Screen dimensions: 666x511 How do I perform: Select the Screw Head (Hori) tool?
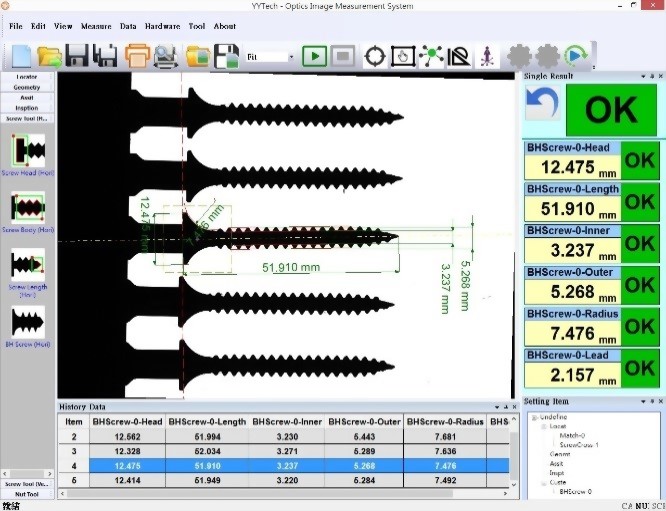(27, 151)
